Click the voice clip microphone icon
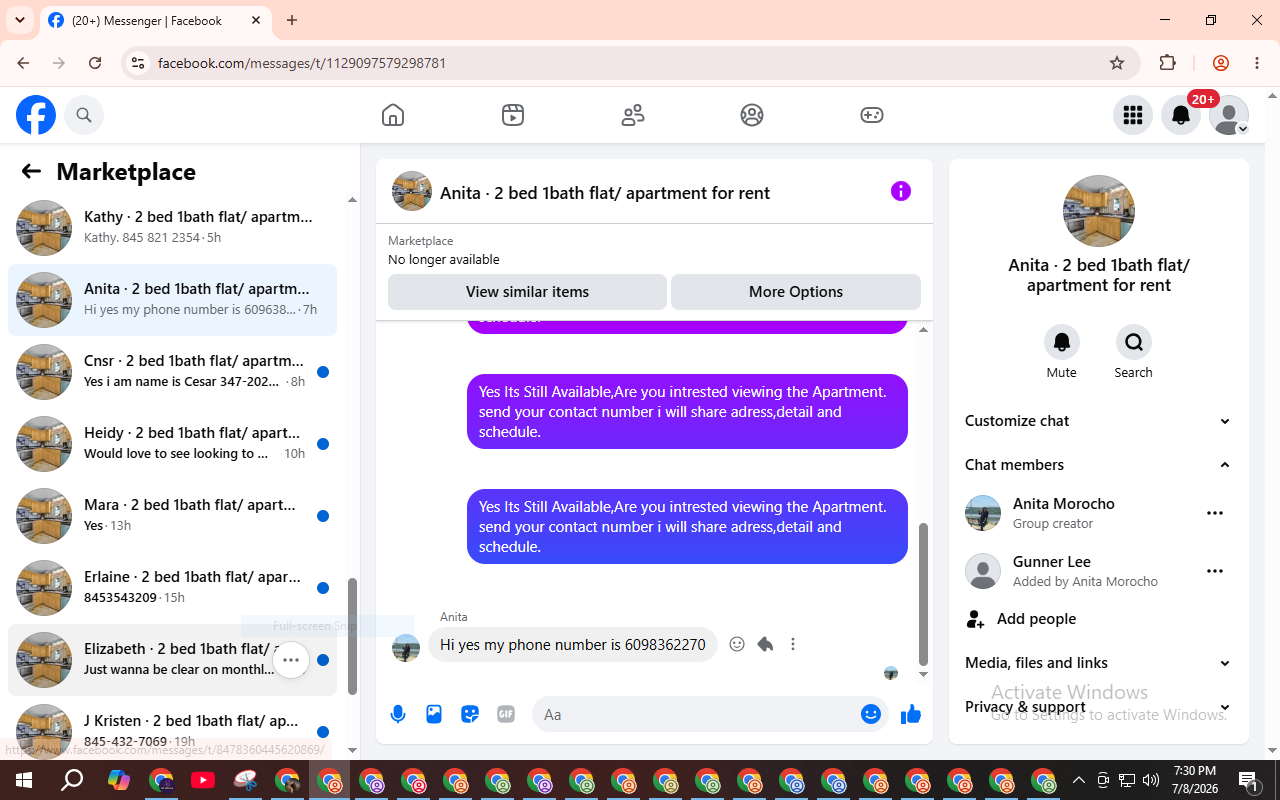 (398, 714)
